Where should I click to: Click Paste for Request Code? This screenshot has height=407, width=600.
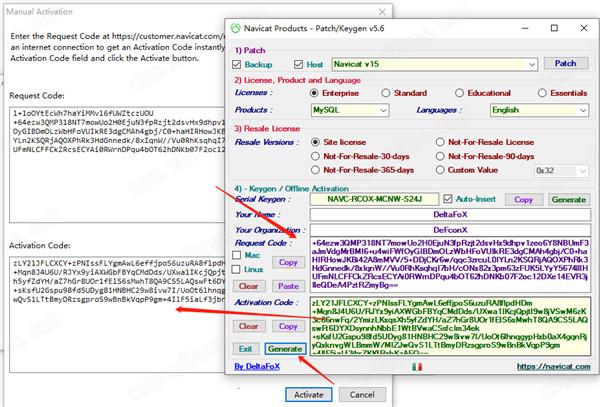(288, 286)
